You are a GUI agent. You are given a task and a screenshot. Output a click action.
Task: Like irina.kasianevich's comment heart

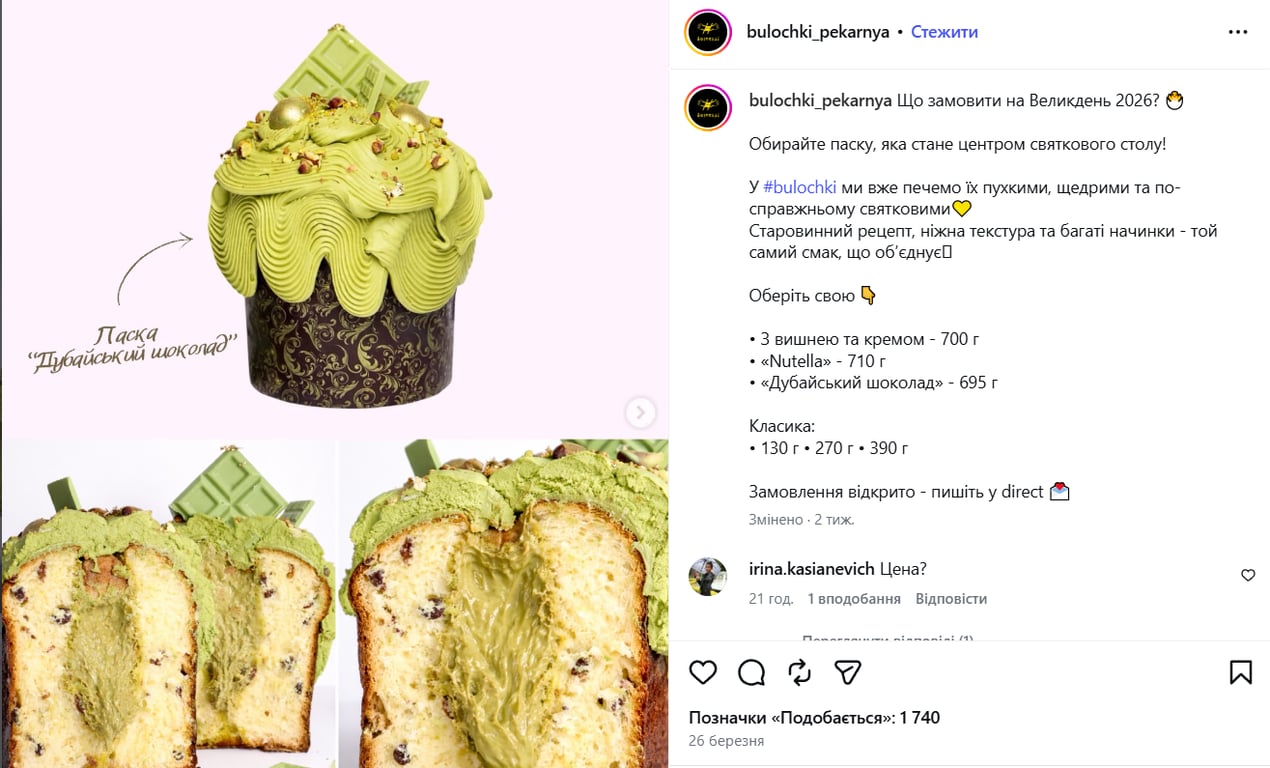tap(1248, 575)
